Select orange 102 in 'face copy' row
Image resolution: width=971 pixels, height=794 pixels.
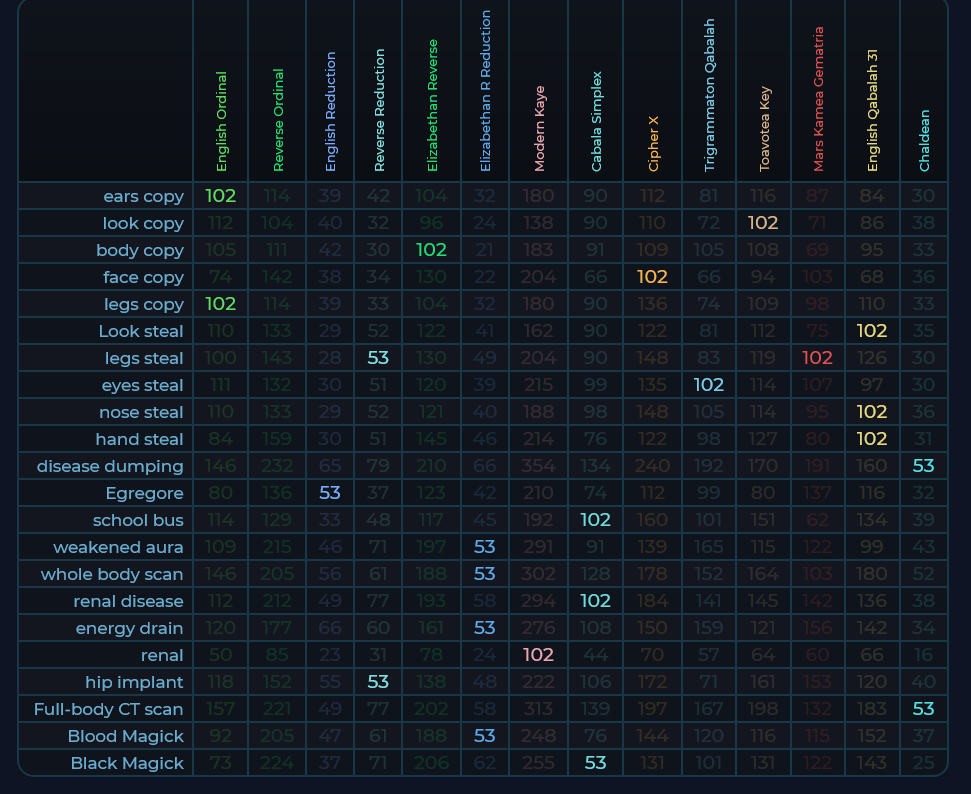[x=652, y=277]
